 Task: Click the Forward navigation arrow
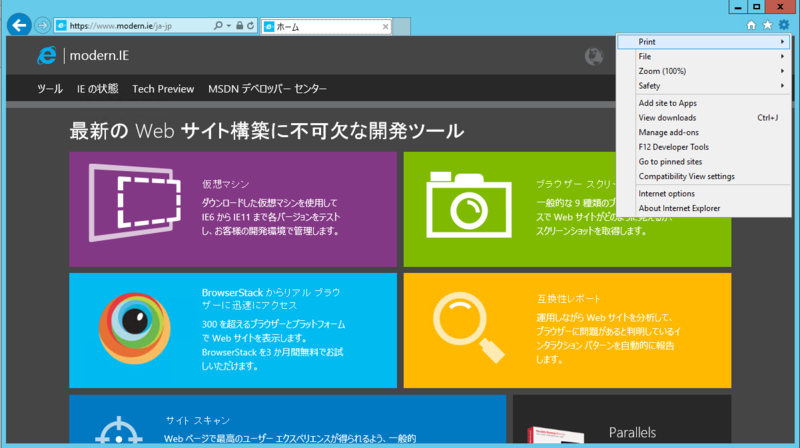(43, 25)
